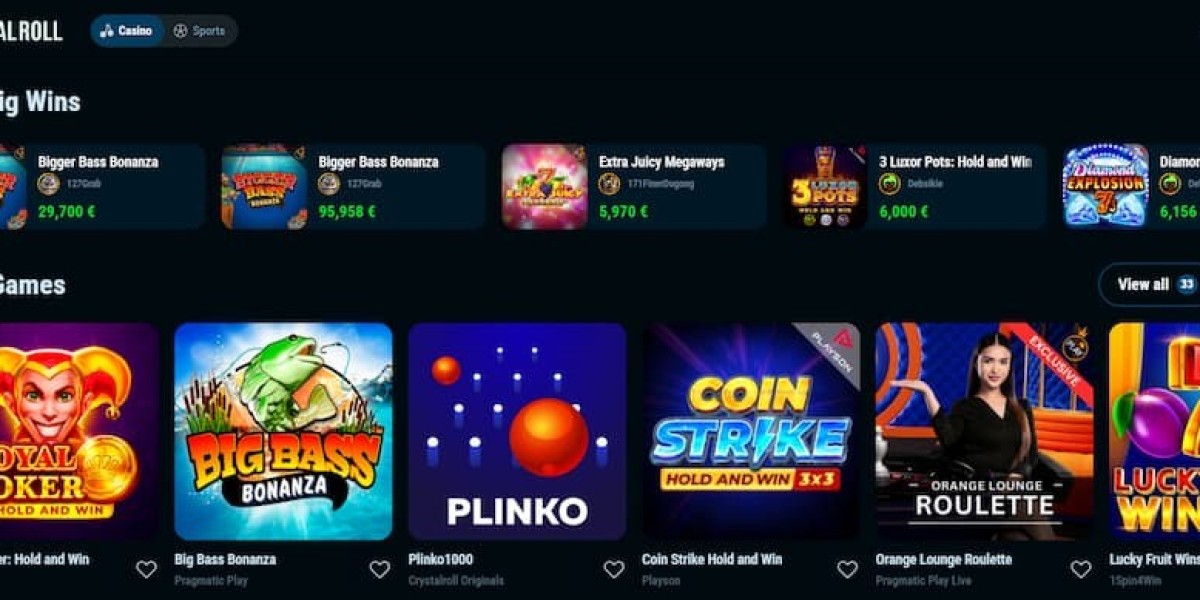Click the Crystalroll logo

coord(31,31)
